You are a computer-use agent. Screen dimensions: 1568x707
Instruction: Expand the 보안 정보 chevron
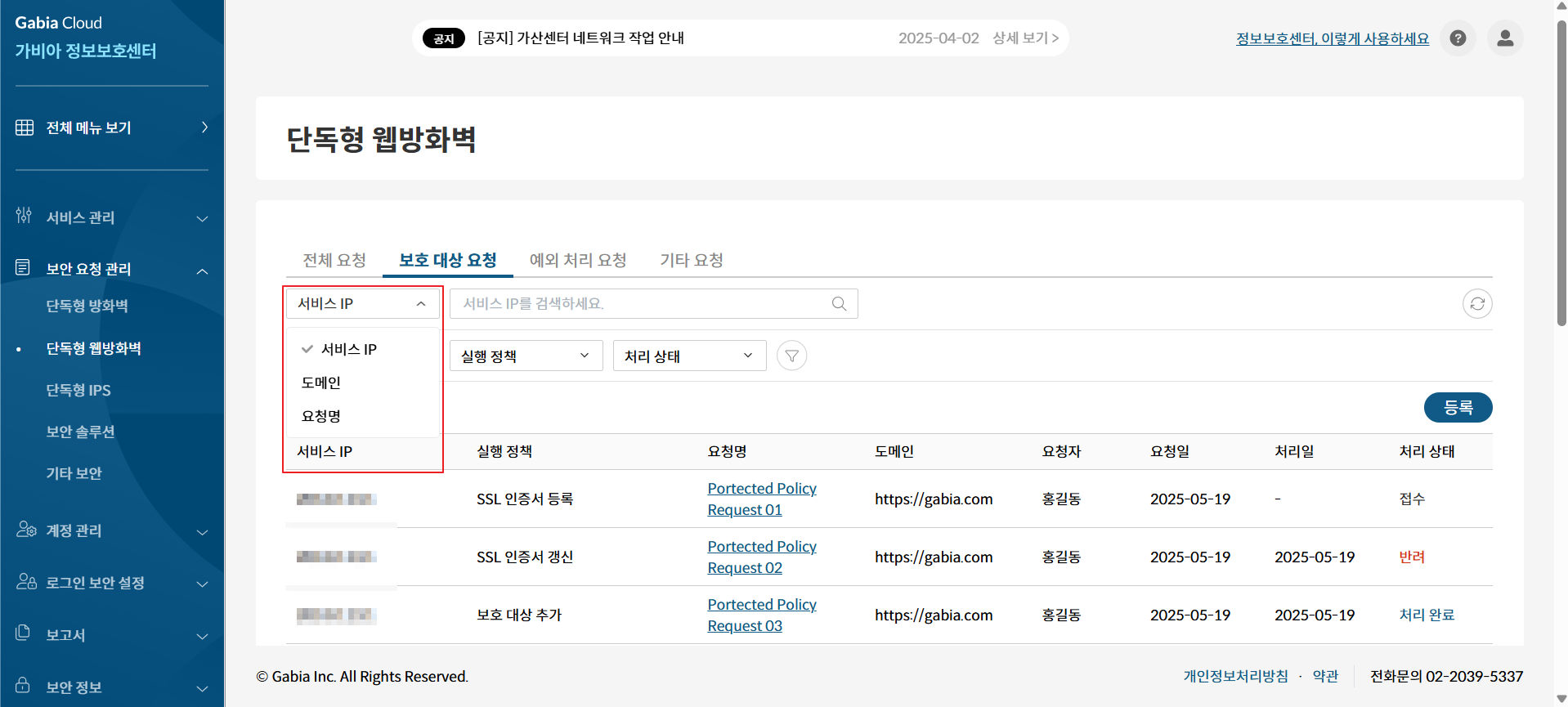click(x=202, y=688)
